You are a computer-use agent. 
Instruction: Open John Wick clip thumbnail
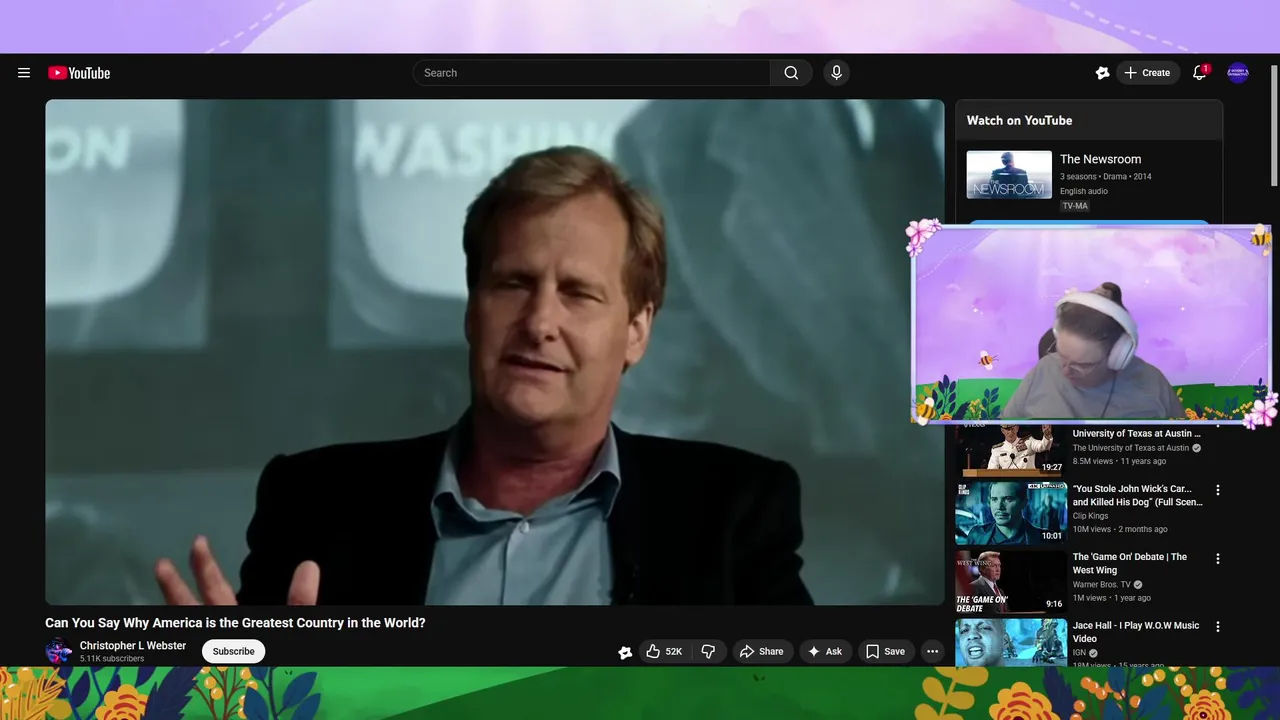tap(1011, 513)
